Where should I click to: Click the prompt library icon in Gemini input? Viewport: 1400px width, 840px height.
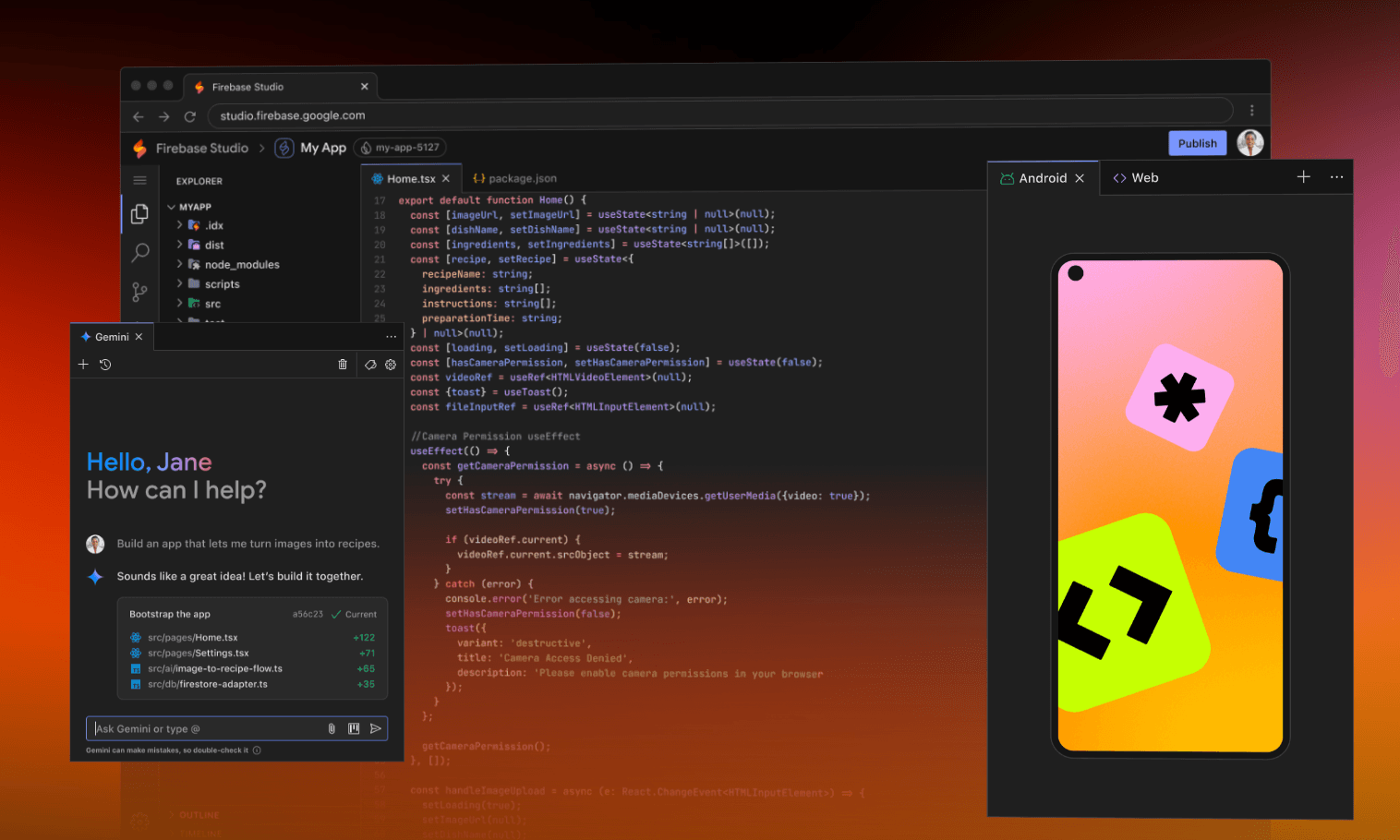pos(354,728)
